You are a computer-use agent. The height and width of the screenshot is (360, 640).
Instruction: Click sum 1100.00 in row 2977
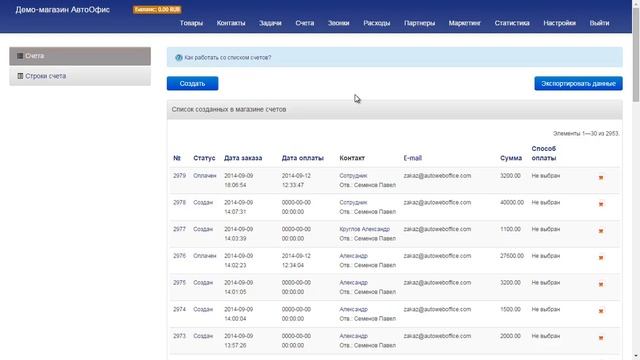coord(510,229)
